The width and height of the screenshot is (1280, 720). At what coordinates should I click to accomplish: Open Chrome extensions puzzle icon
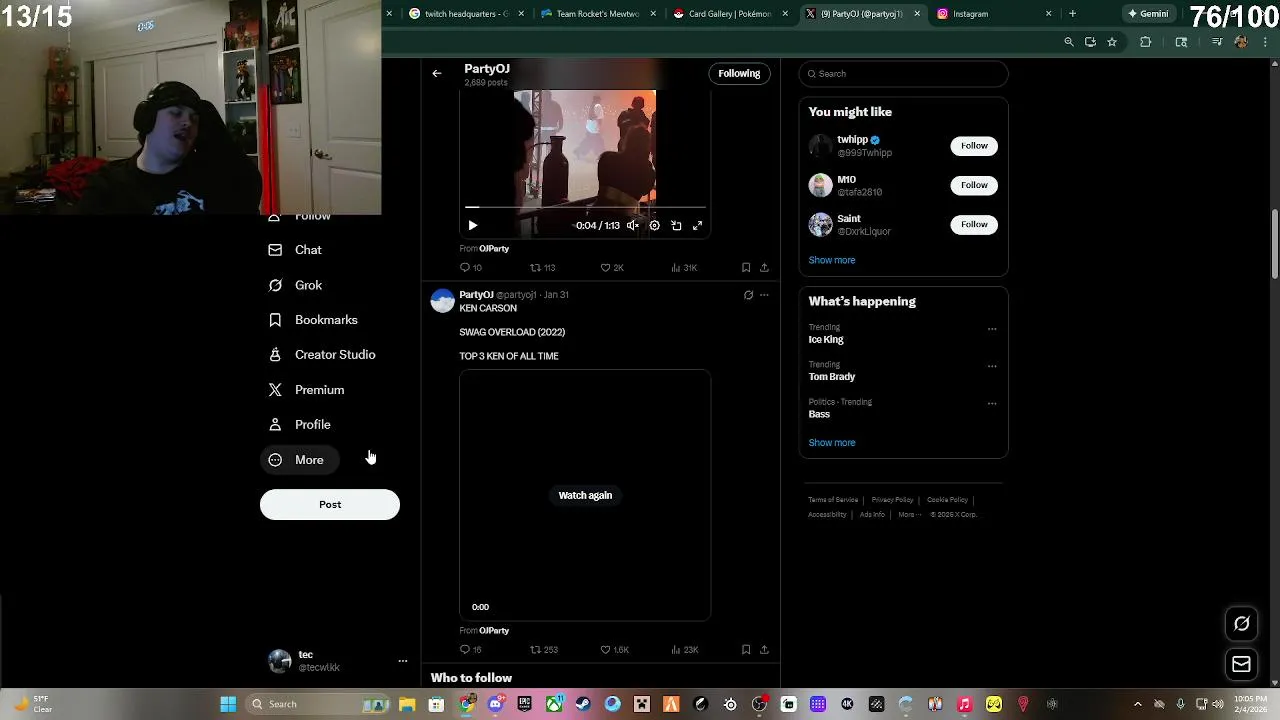coord(1146,42)
